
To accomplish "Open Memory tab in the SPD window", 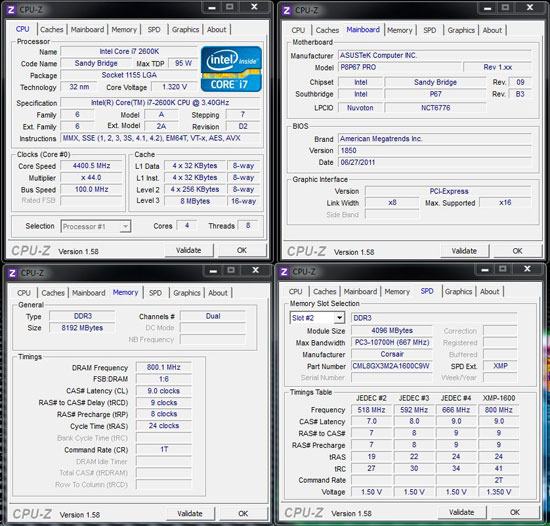I will coord(397,291).
